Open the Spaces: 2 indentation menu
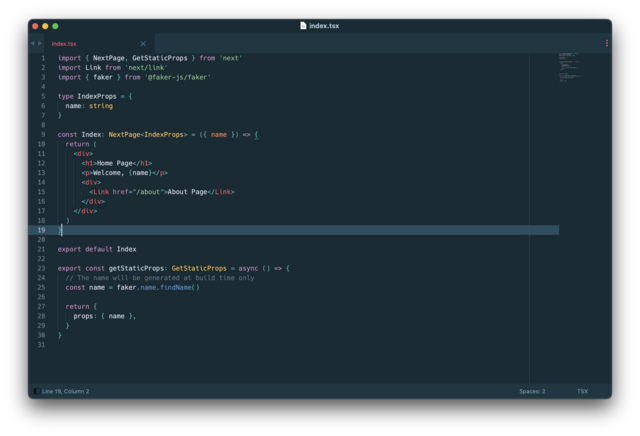Image resolution: width=640 pixels, height=436 pixels. click(532, 391)
